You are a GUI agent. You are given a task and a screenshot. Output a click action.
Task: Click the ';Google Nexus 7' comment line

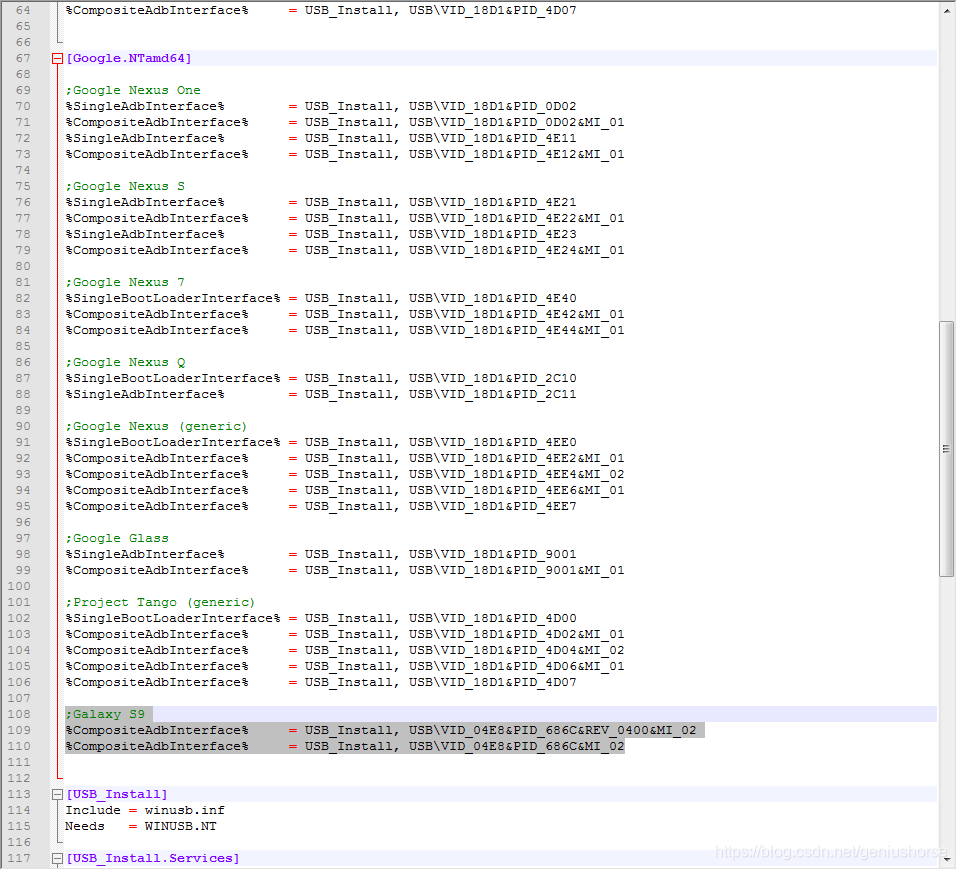pyautogui.click(x=125, y=282)
